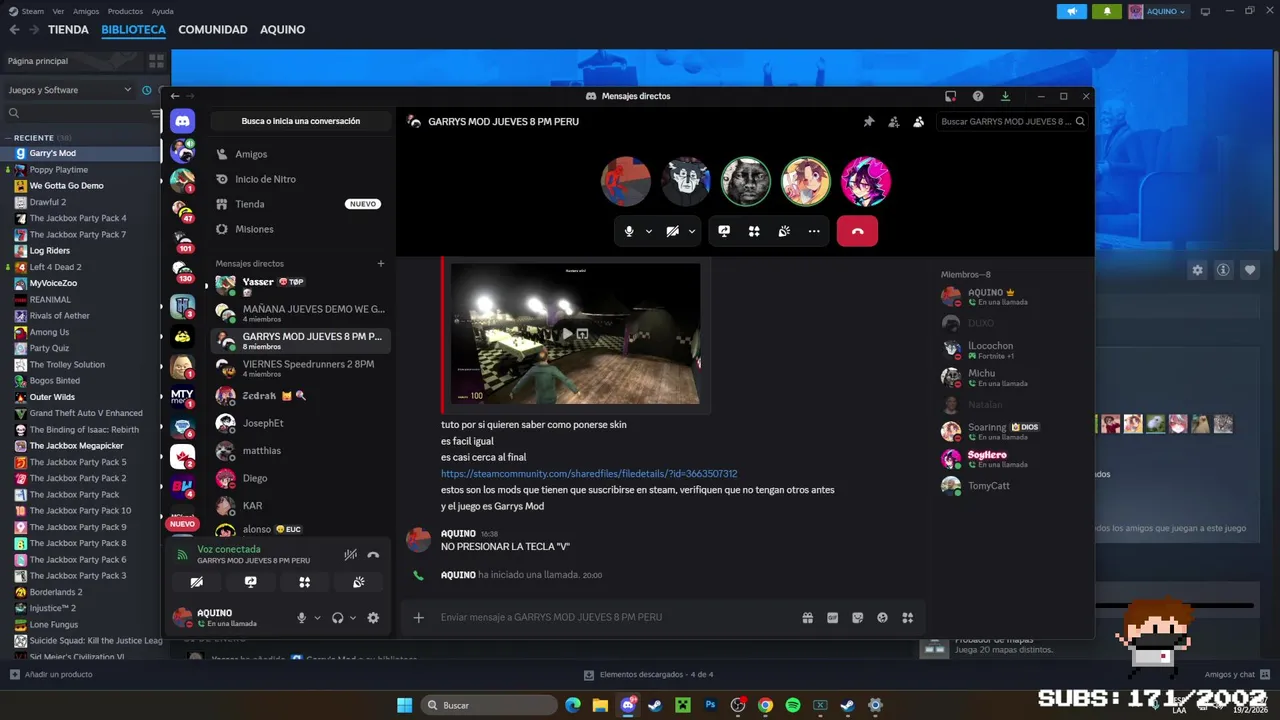Select Among Us in Steam library

point(81,332)
